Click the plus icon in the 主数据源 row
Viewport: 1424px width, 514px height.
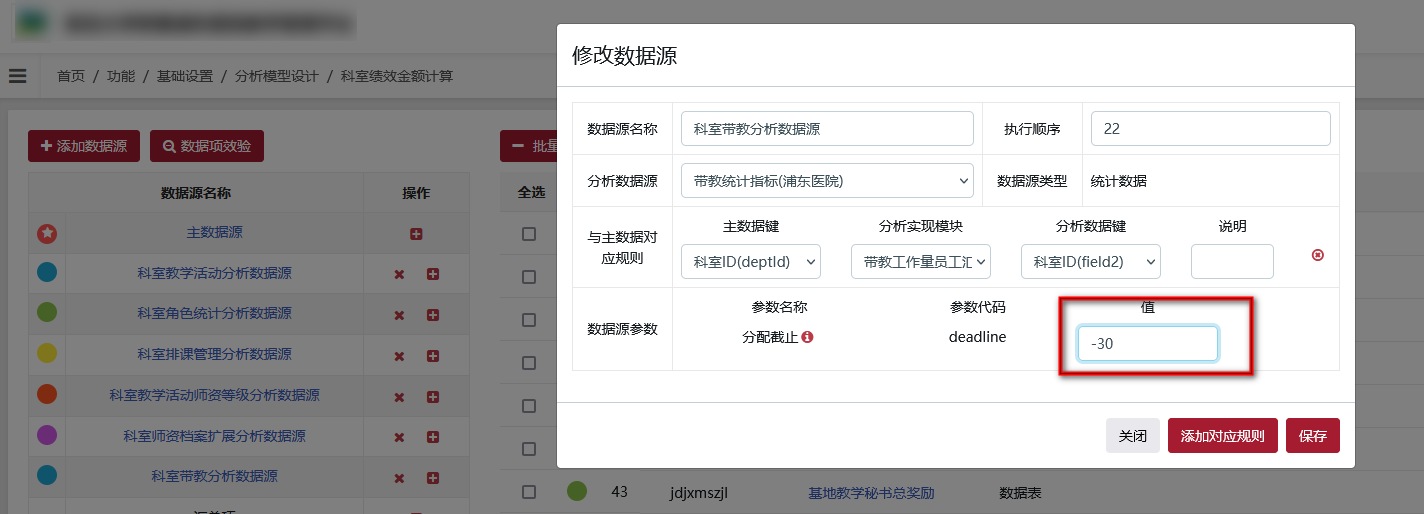416,233
